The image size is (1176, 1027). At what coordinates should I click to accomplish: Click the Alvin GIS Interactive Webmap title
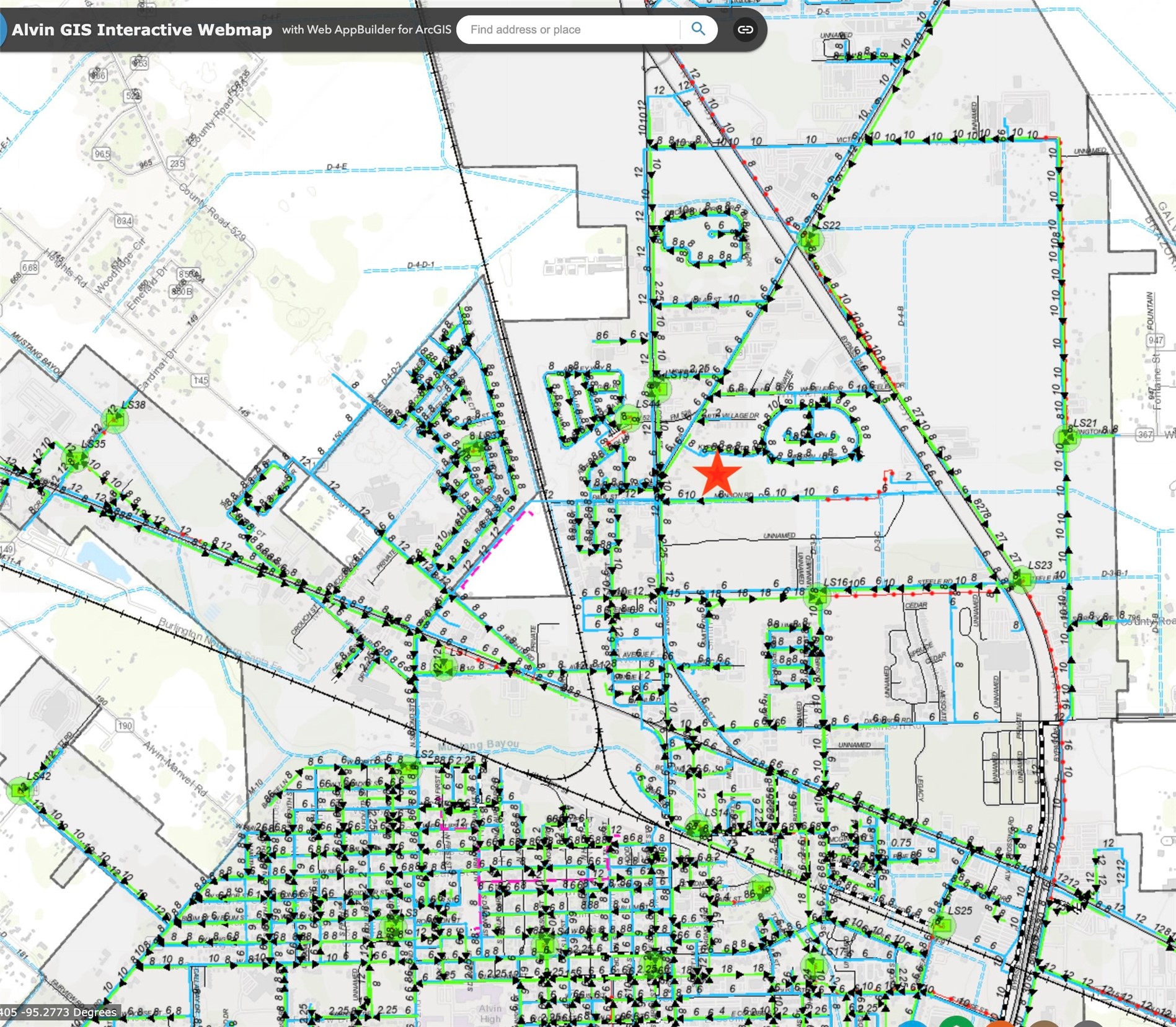[x=142, y=30]
